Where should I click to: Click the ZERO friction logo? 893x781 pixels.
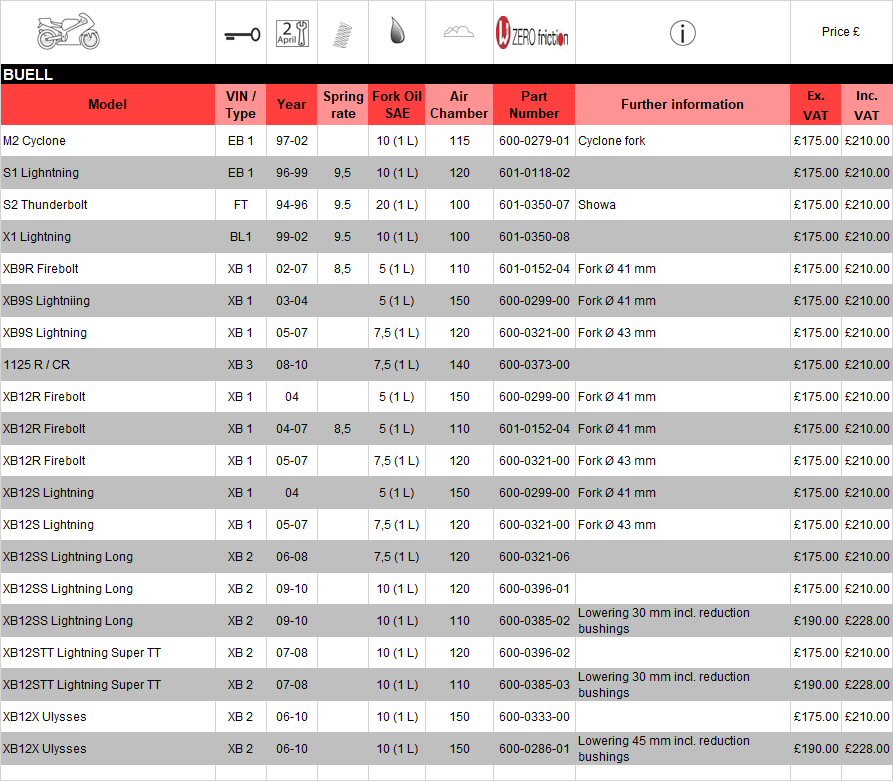click(533, 34)
